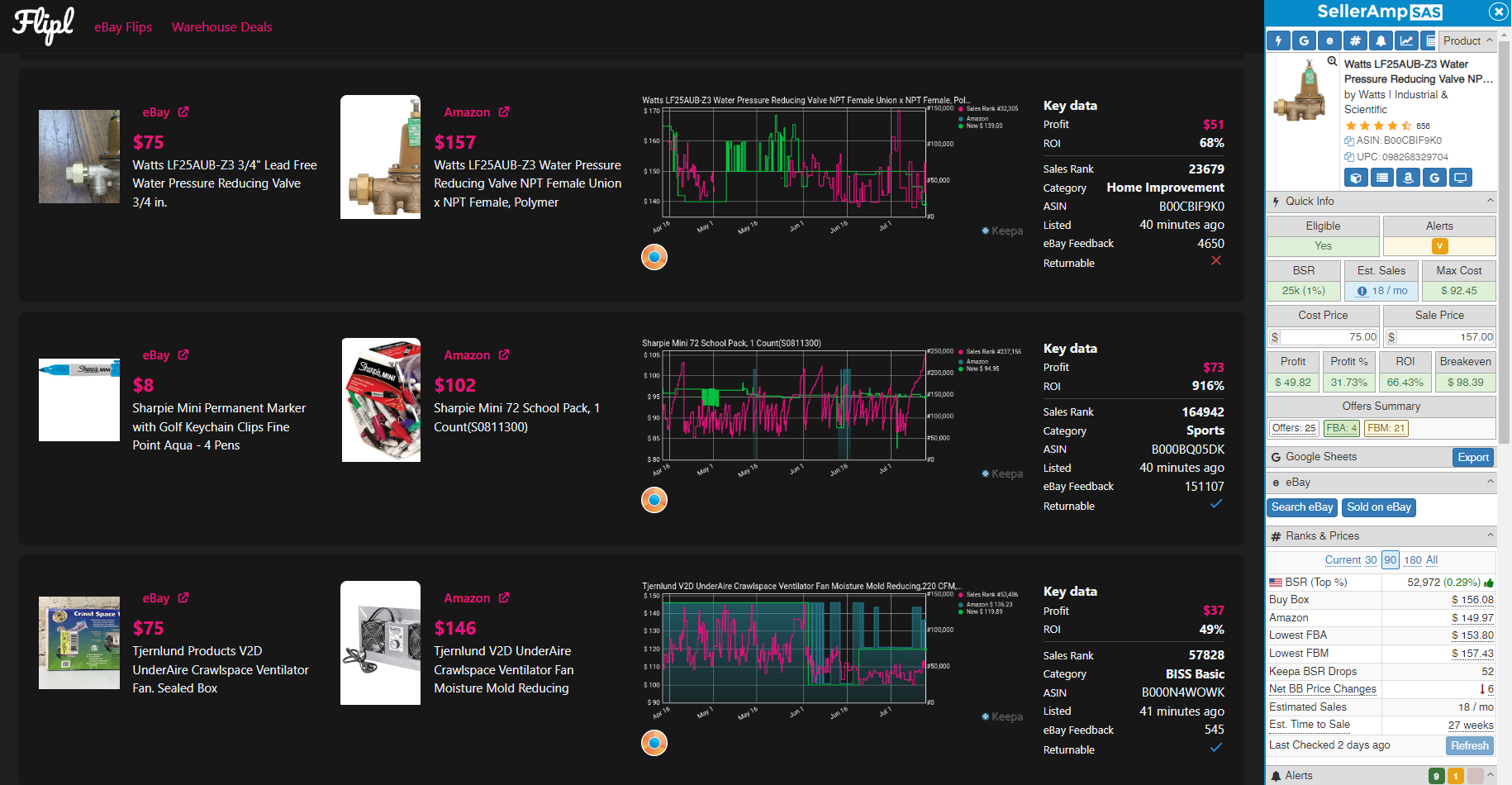Click the list icon under the UPC
Screen dimensions: 1512x785
(x=1382, y=178)
